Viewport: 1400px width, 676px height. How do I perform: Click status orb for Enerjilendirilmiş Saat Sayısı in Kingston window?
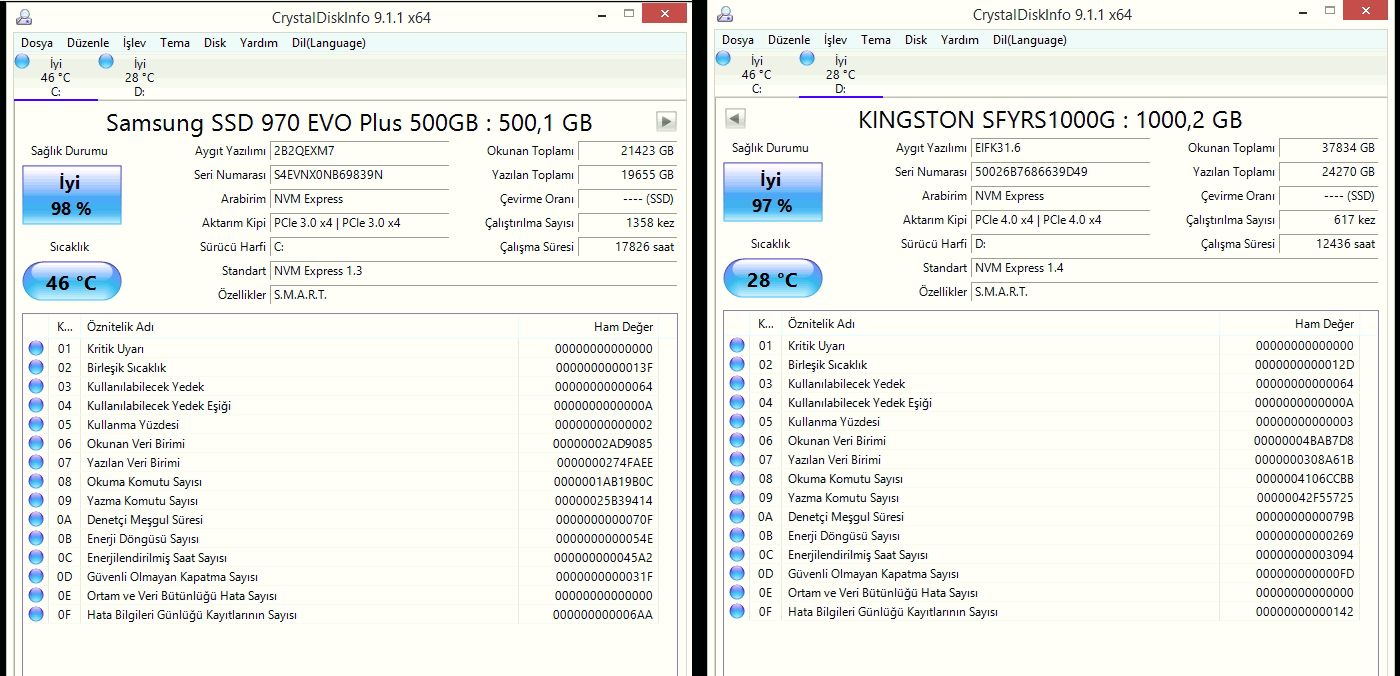click(x=737, y=555)
